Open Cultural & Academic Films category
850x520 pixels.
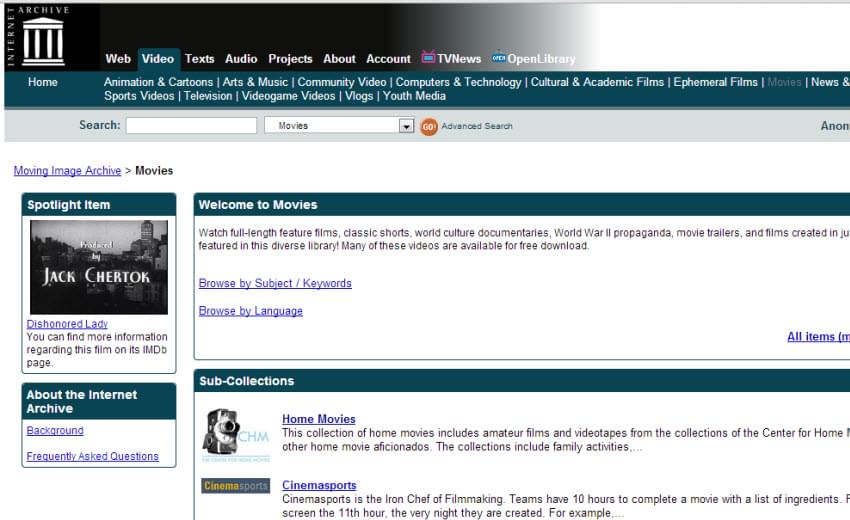tap(597, 82)
